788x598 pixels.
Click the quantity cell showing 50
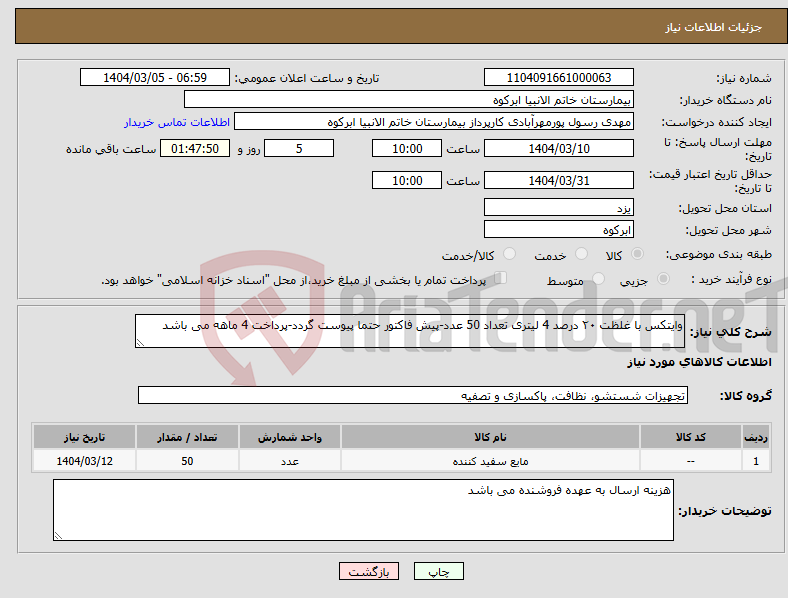(187, 461)
